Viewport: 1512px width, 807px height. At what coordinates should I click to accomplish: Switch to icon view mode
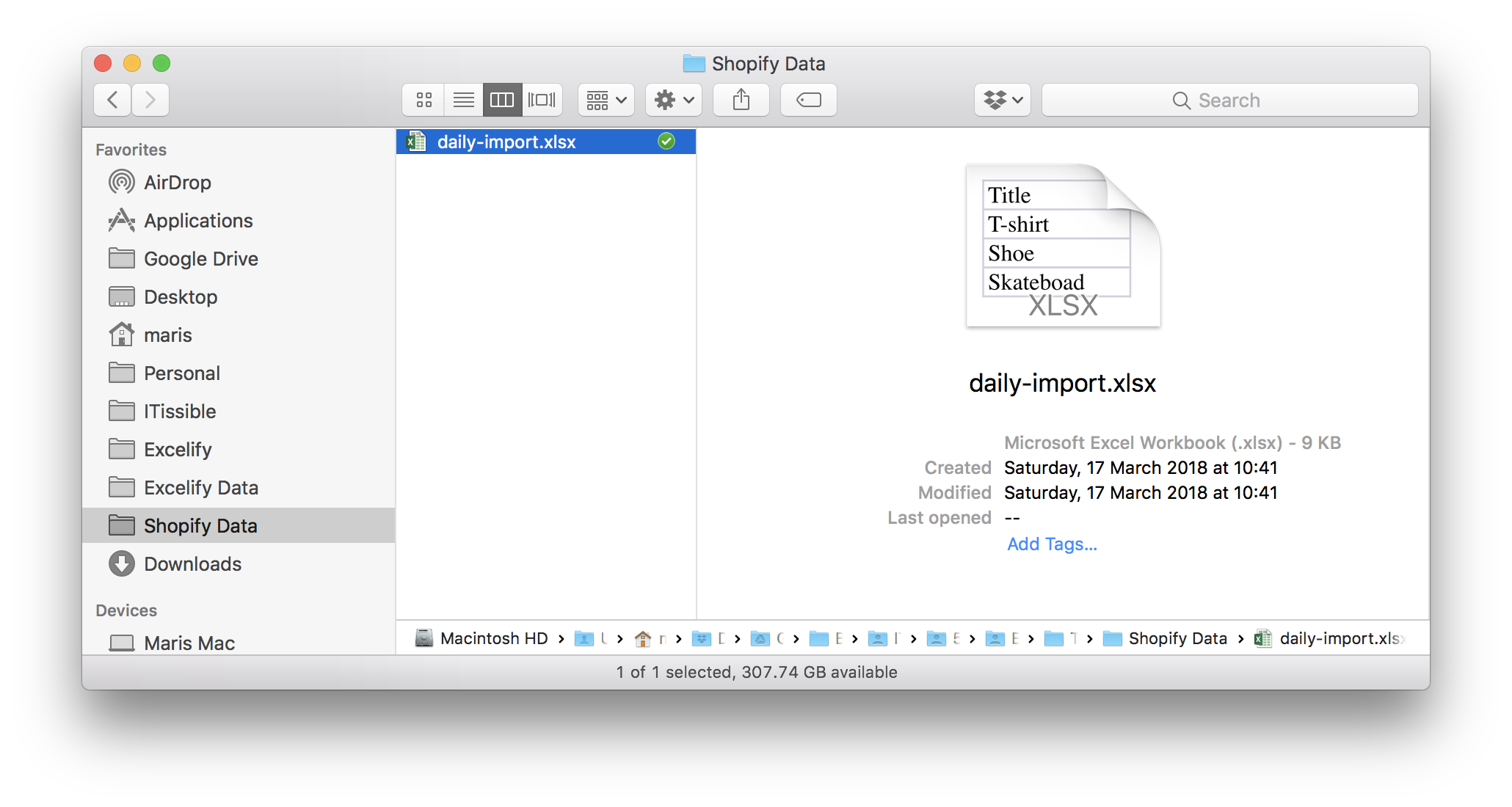[424, 100]
